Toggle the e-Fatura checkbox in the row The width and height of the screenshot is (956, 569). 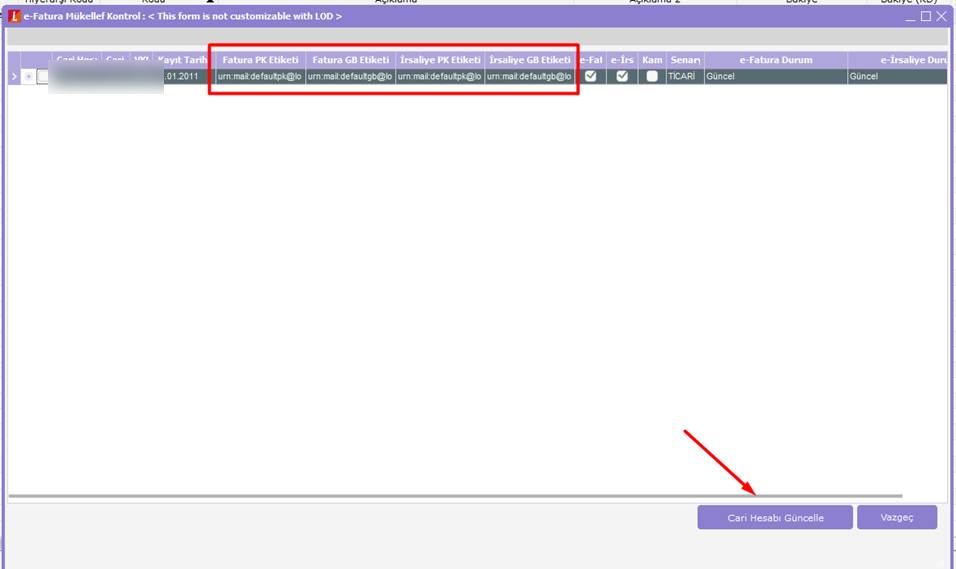point(590,76)
